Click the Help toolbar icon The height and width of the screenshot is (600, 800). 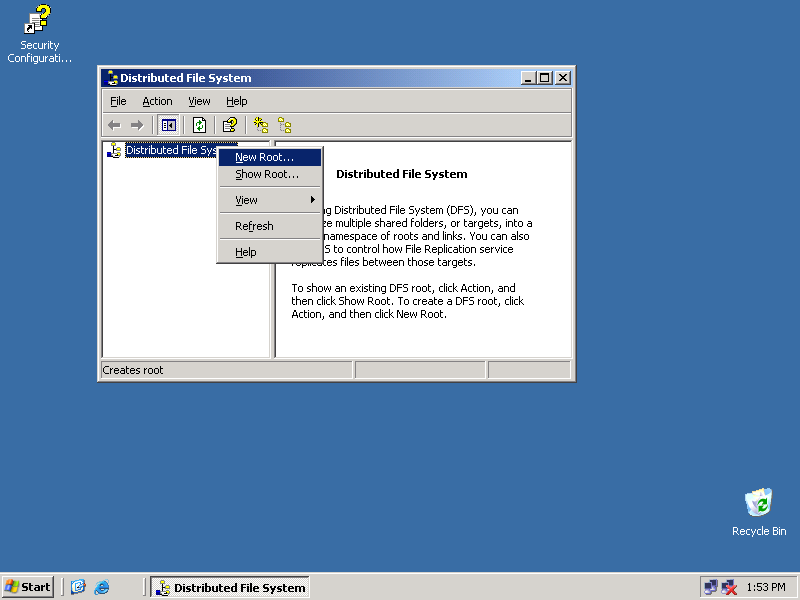click(230, 125)
